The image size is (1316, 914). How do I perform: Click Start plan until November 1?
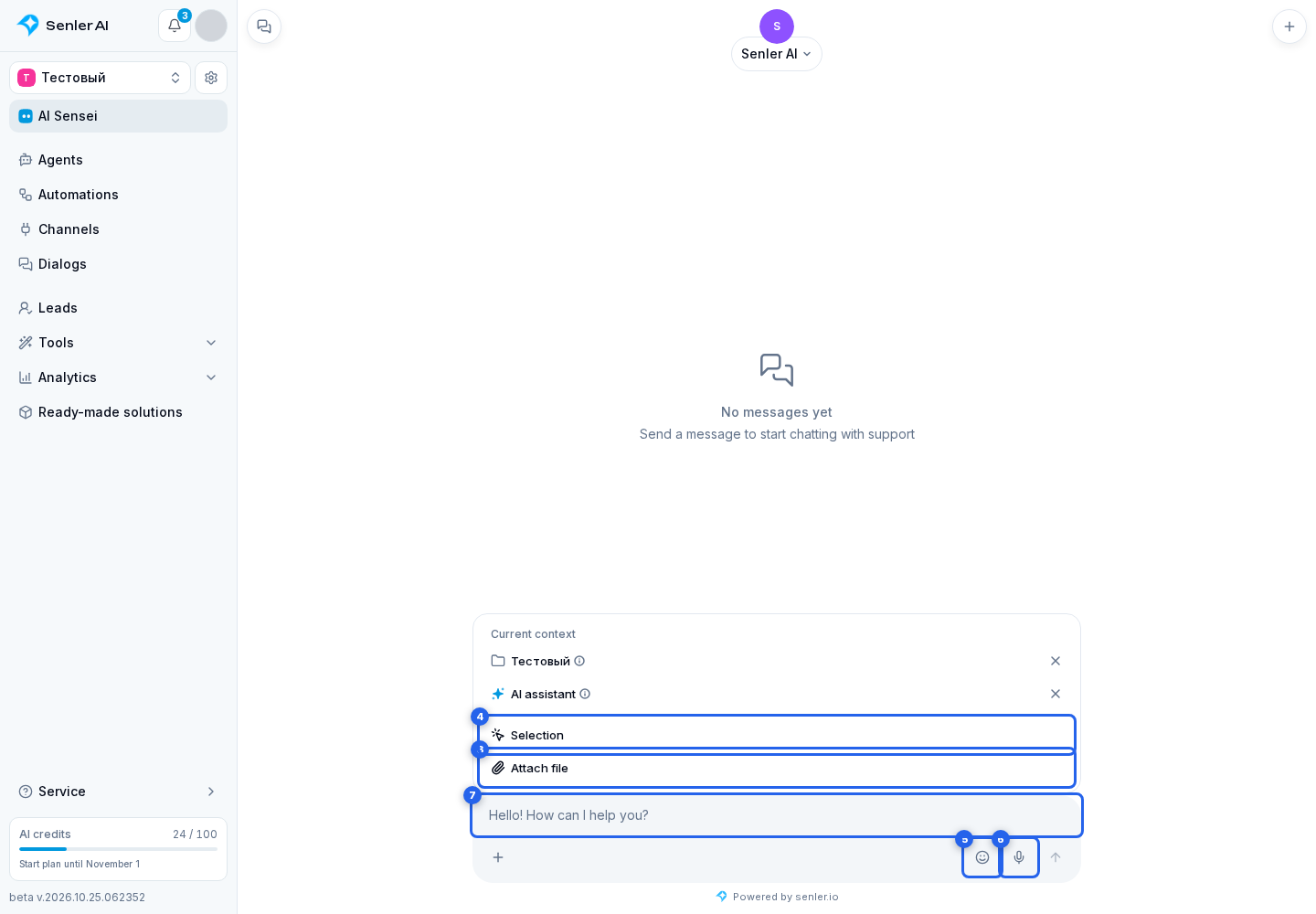click(x=80, y=864)
